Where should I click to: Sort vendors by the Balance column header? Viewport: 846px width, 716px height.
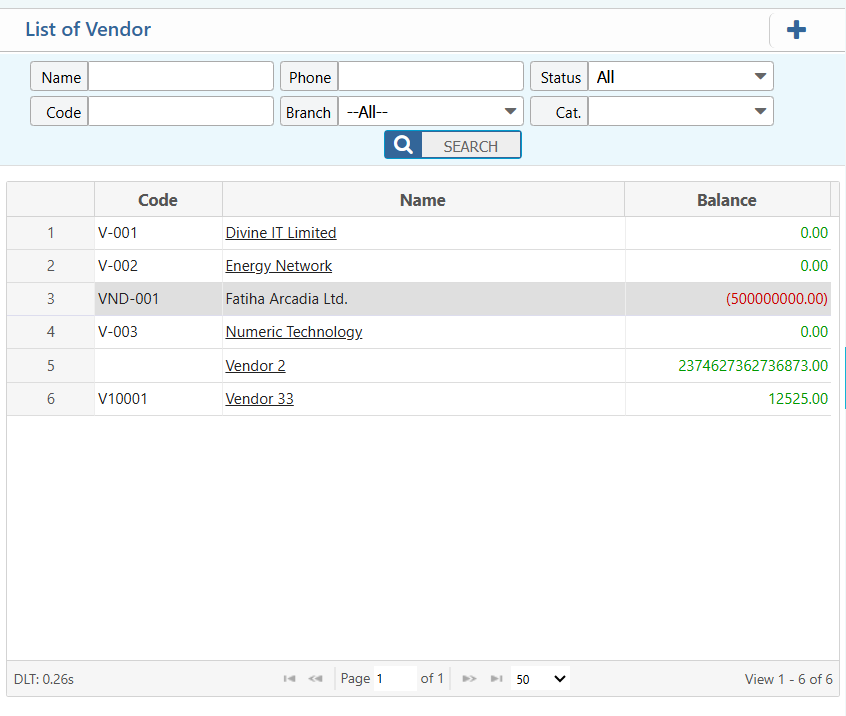[x=727, y=199]
